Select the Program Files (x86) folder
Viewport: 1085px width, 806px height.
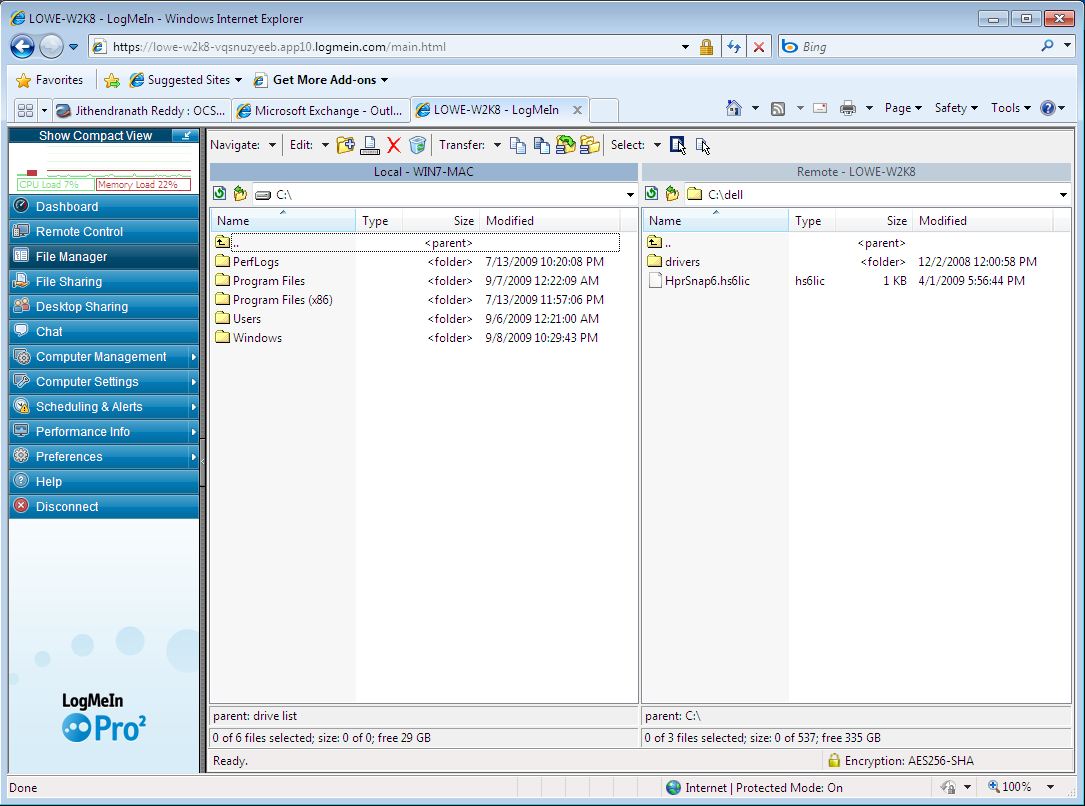(282, 300)
